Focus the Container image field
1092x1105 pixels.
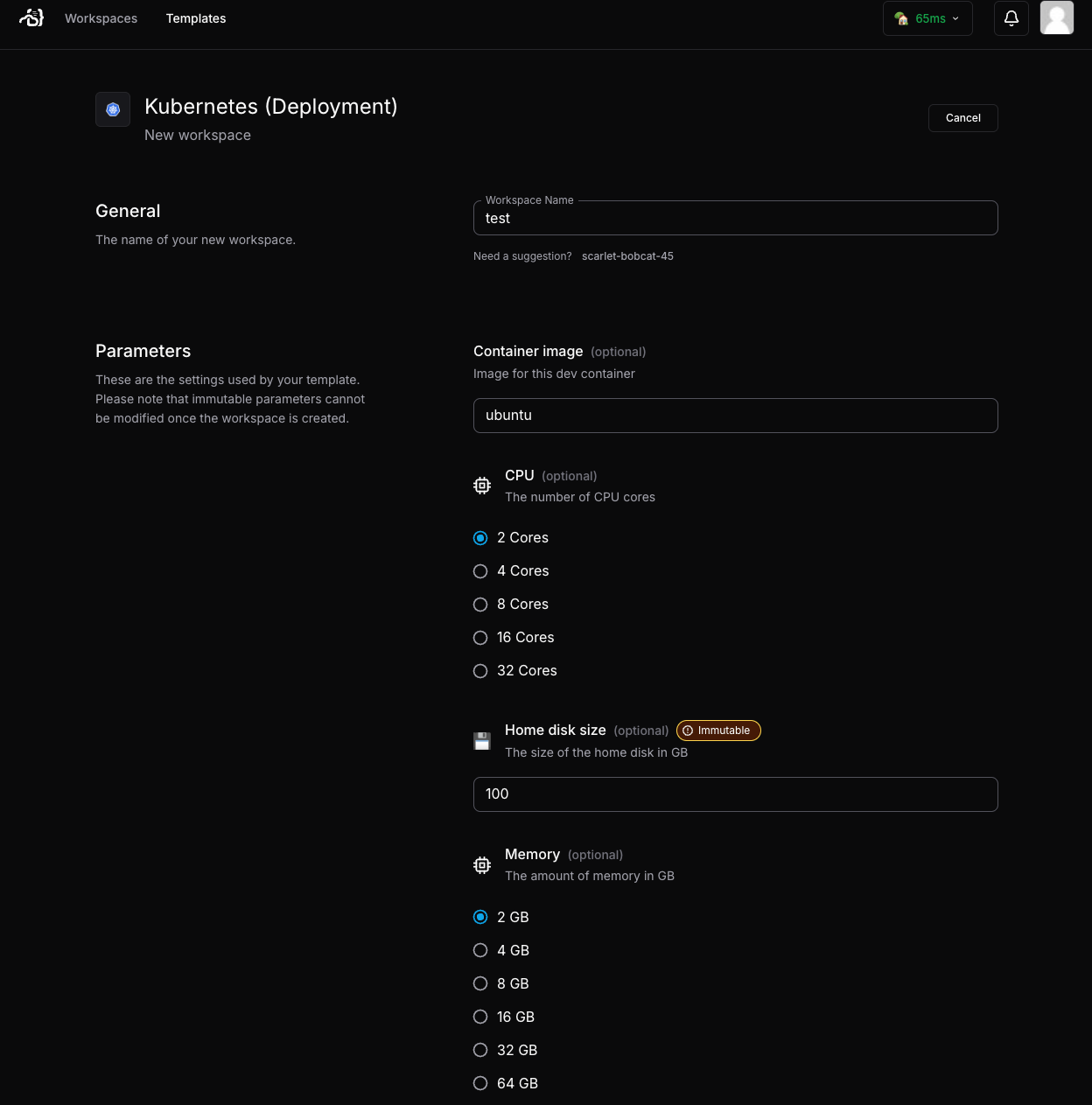click(735, 416)
